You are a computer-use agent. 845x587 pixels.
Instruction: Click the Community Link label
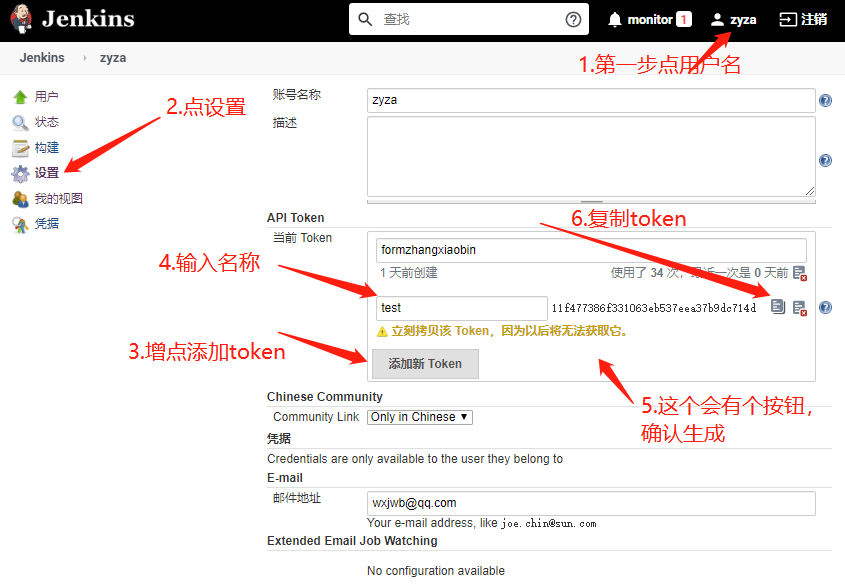point(316,417)
